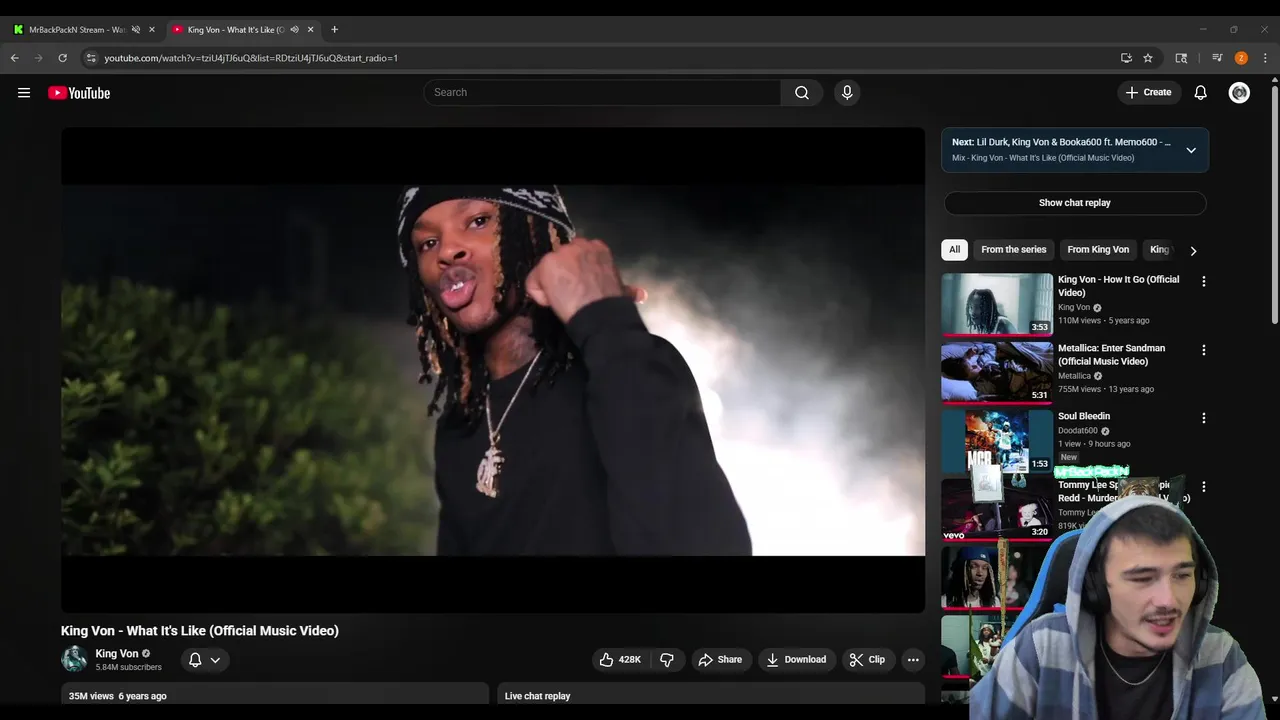Viewport: 1280px width, 720px height.
Task: Open more actions three-dot menu under video
Action: click(x=912, y=659)
